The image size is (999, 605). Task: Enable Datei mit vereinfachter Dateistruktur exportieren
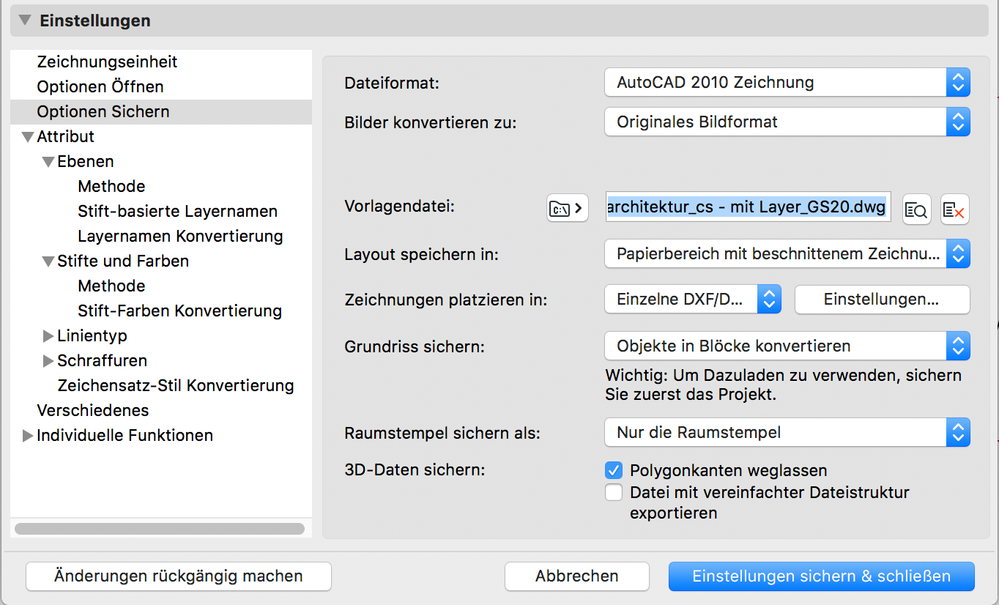tap(614, 493)
